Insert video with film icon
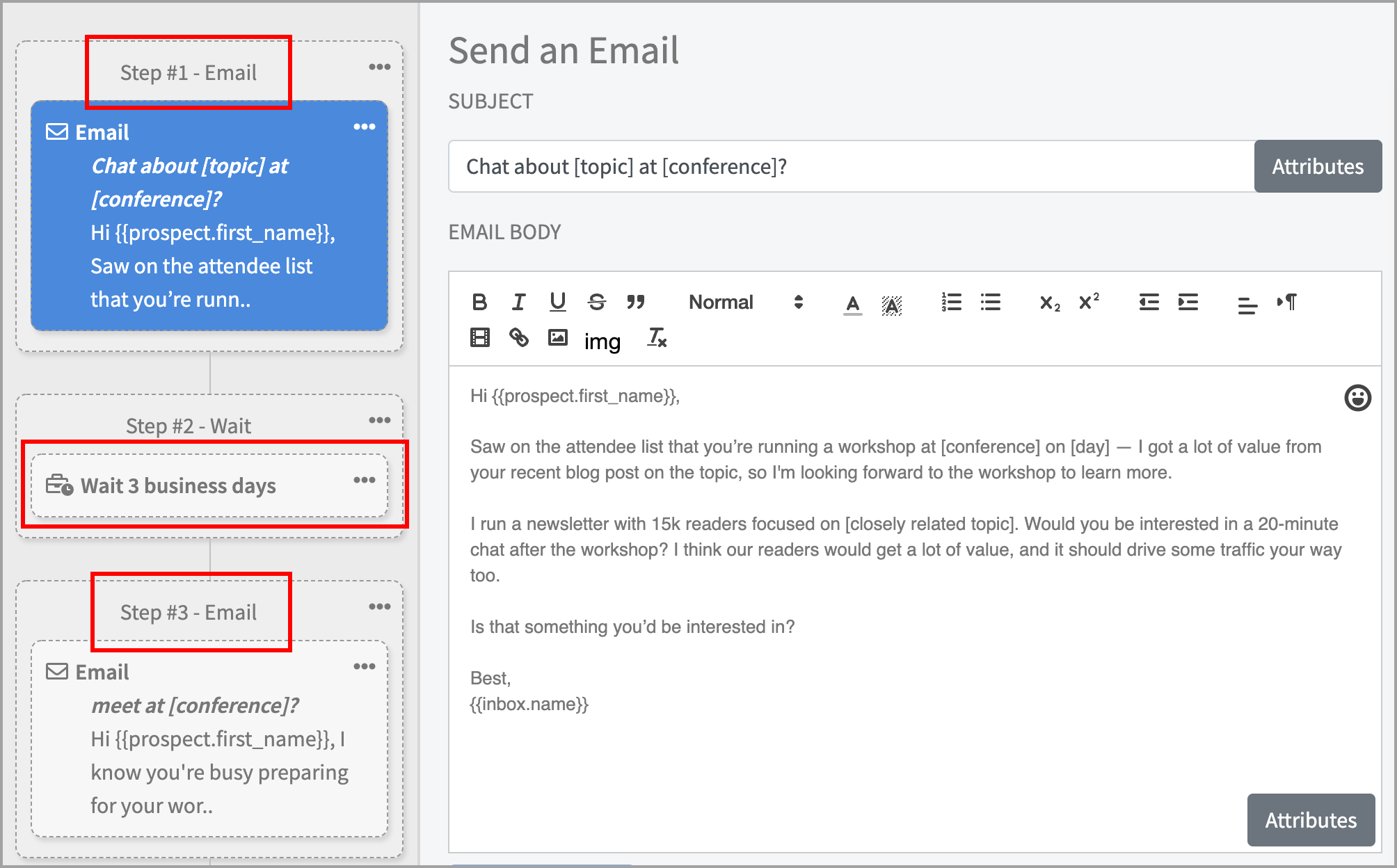The width and height of the screenshot is (1397, 868). pos(479,338)
